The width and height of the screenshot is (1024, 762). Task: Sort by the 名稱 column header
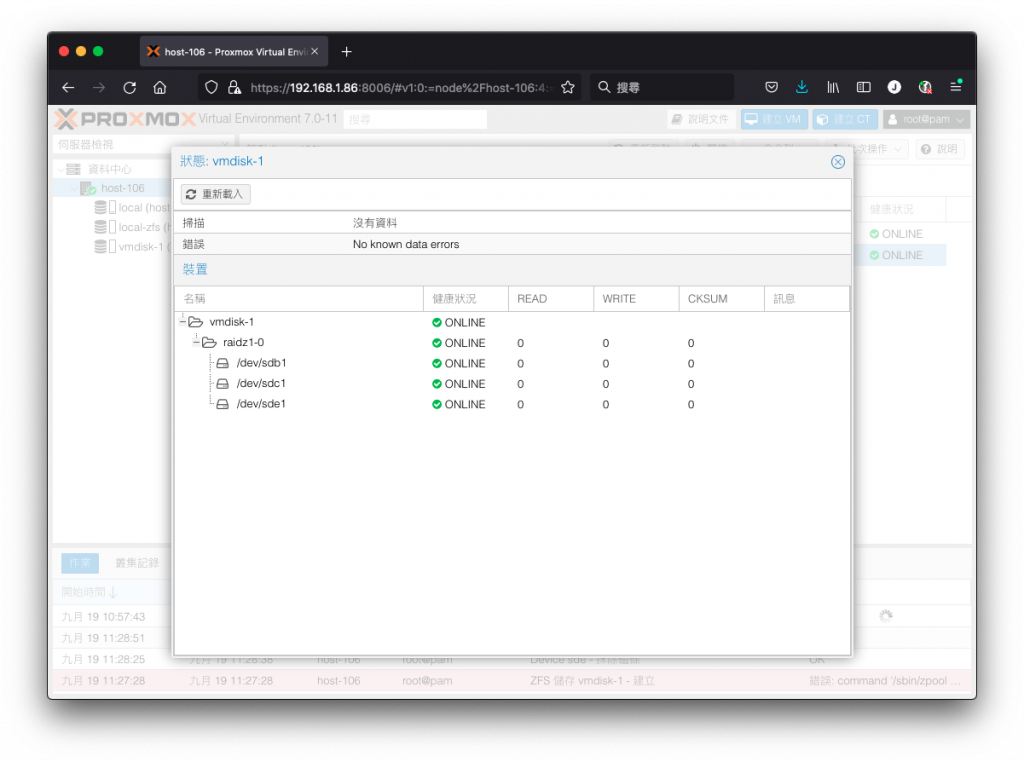pos(299,298)
